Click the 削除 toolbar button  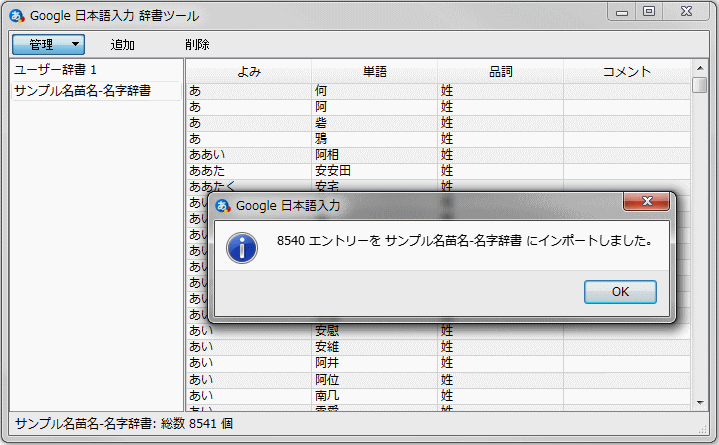point(197,44)
